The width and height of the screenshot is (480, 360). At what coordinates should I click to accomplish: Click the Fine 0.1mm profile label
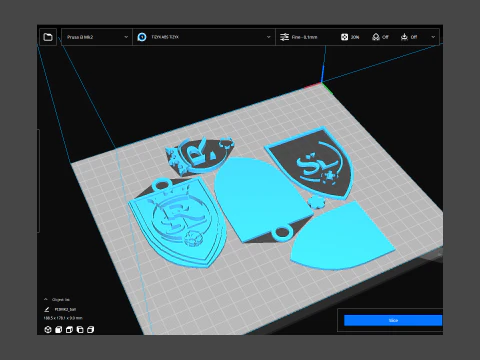point(304,37)
